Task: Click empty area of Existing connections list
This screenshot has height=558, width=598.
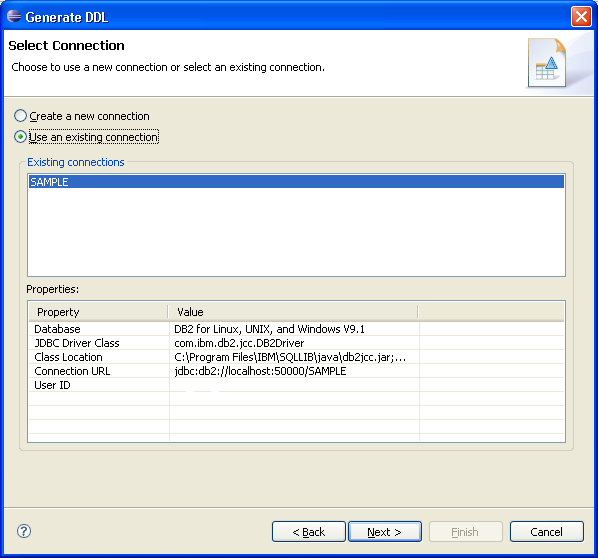Action: coord(296,233)
